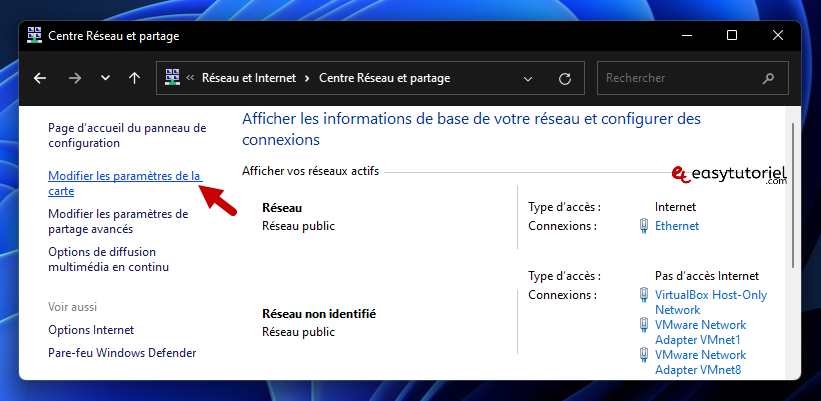
Task: Open Modifier les paramètres de la carte
Action: coord(125,184)
